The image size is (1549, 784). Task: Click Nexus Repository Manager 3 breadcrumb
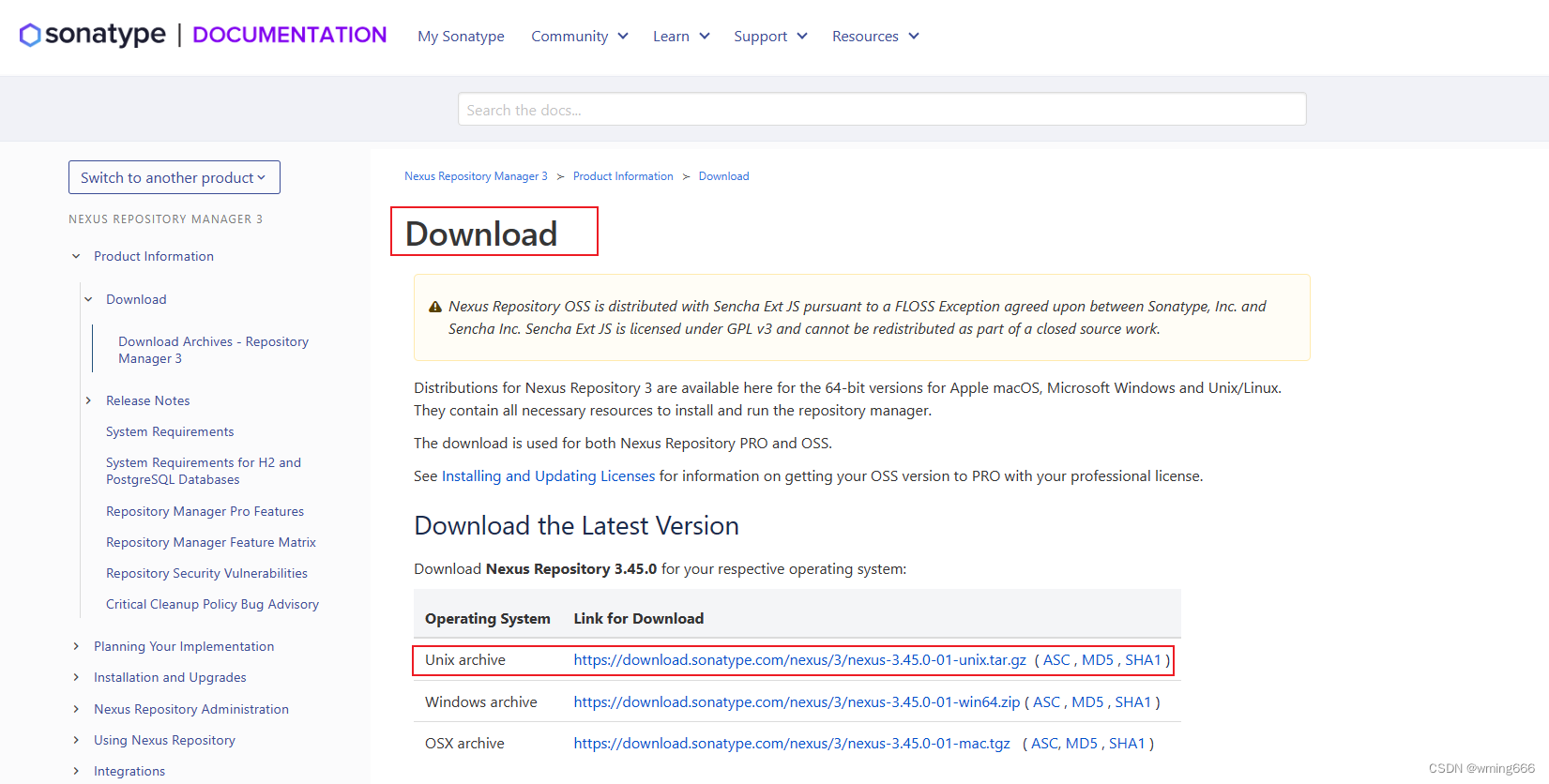point(476,176)
